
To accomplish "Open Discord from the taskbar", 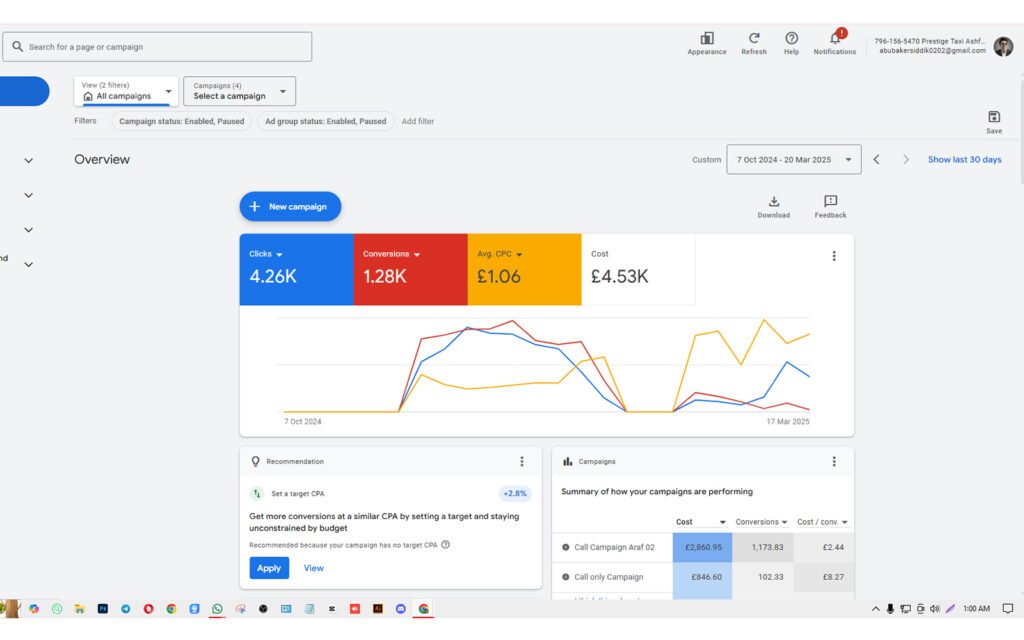I will pos(400,608).
